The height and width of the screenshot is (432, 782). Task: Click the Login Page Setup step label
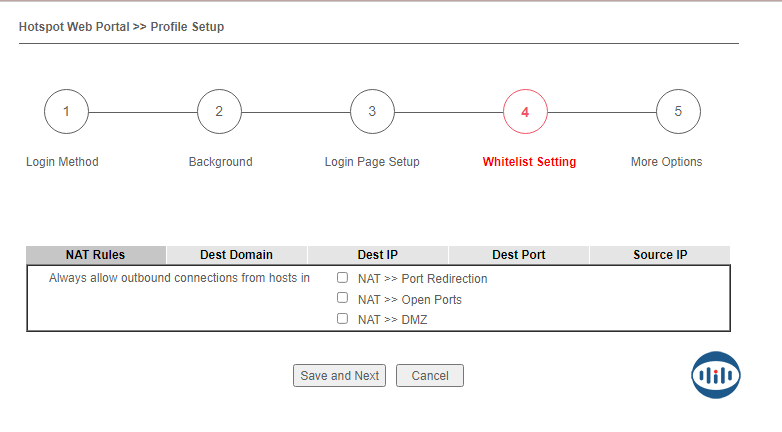pos(372,162)
